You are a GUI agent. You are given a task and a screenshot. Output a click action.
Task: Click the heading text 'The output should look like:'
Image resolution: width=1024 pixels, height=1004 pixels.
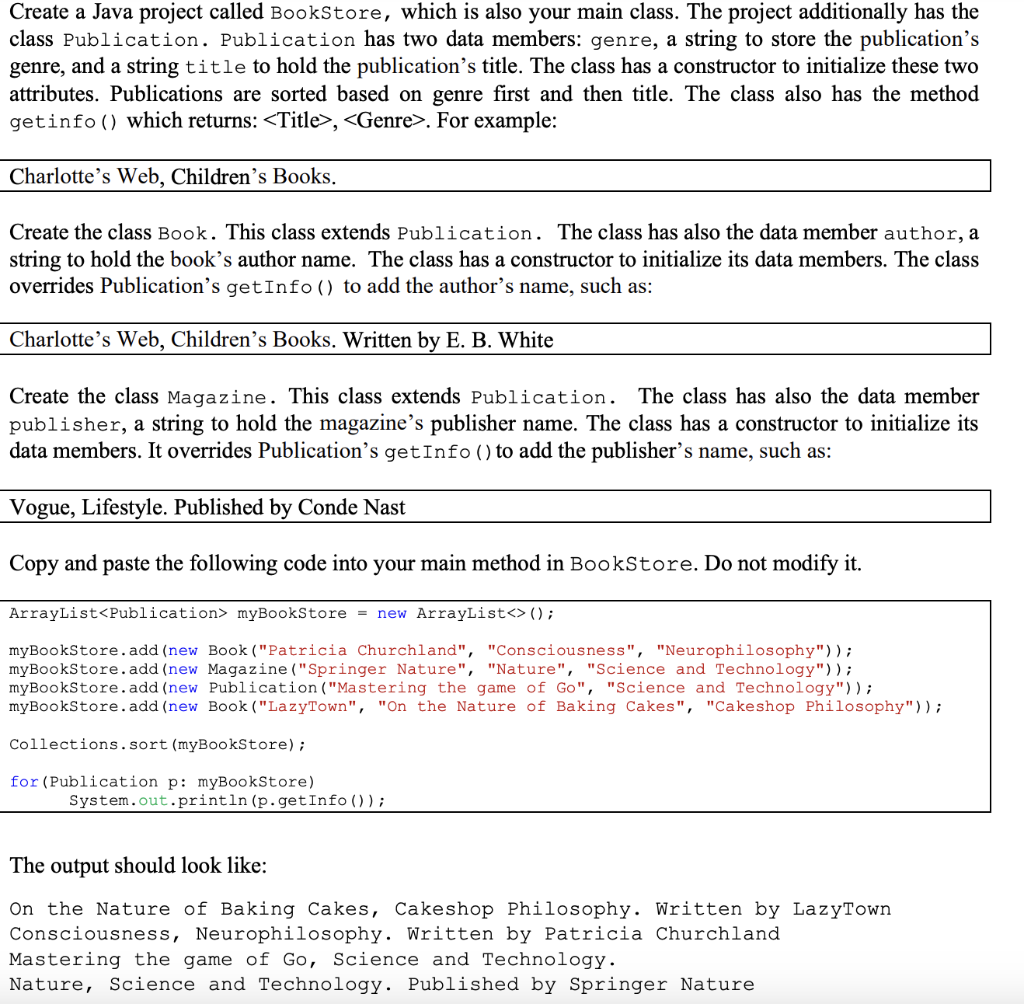[x=137, y=865]
